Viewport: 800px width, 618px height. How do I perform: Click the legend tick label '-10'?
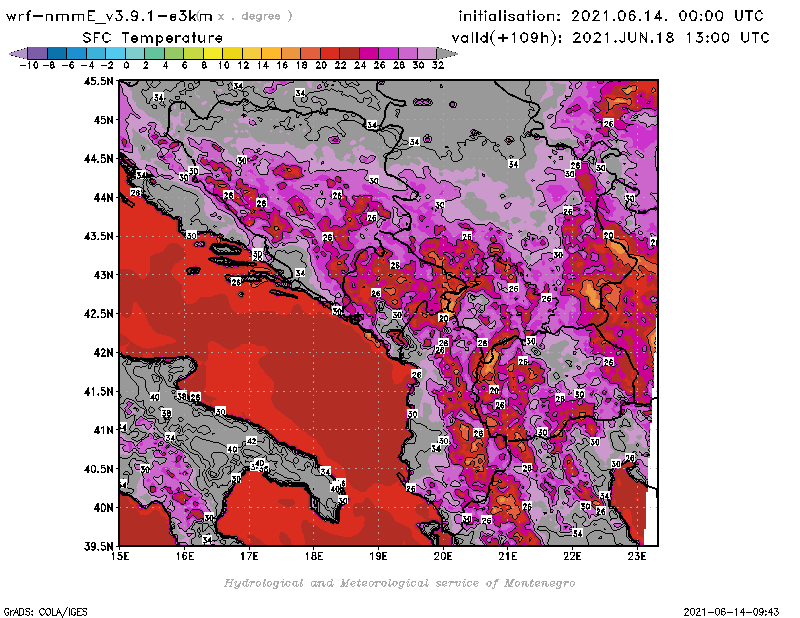[29, 65]
